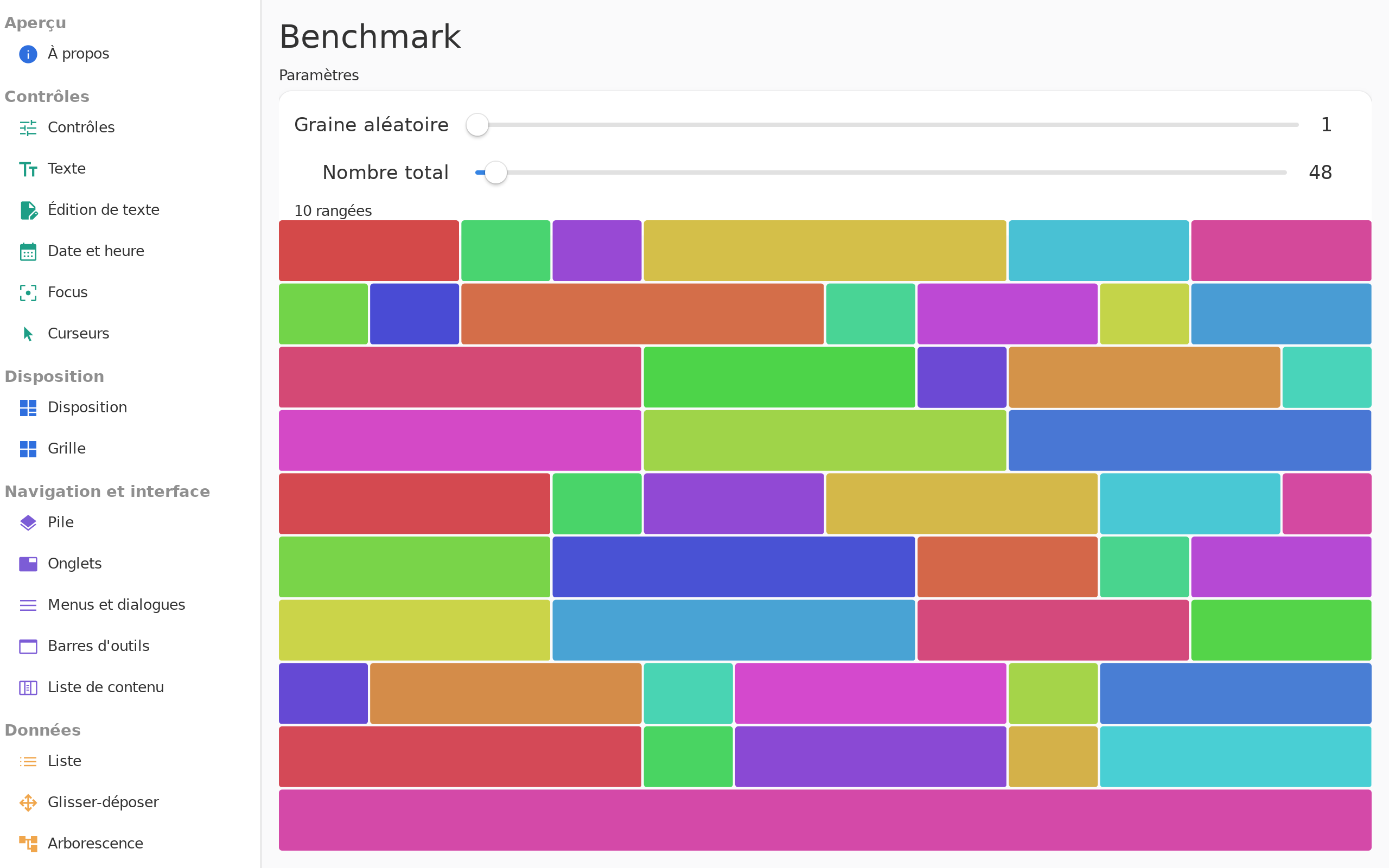Image resolution: width=1389 pixels, height=868 pixels.
Task: Click the Arborescence tree icon
Action: coord(28,844)
